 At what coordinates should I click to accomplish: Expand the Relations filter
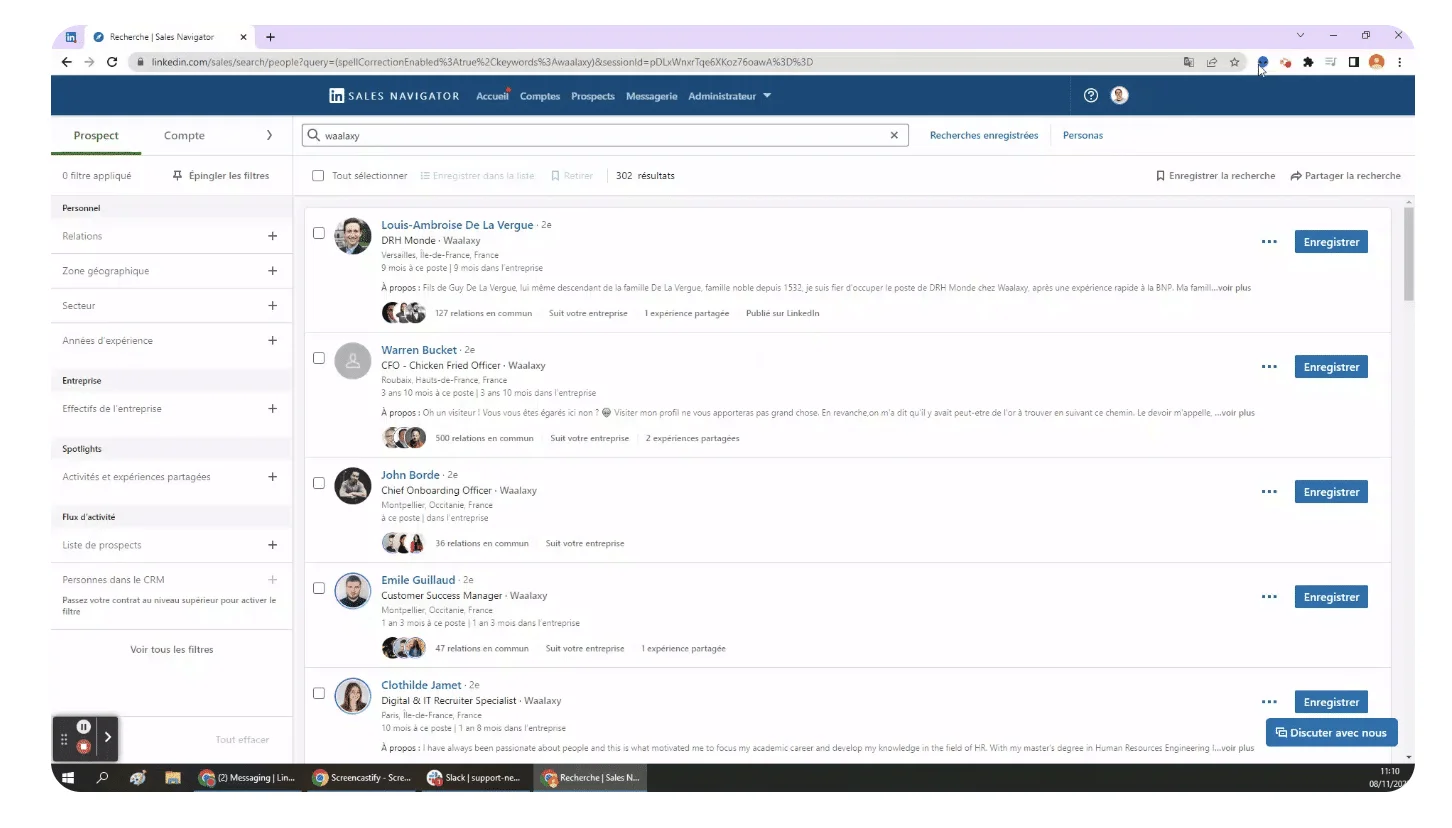272,236
